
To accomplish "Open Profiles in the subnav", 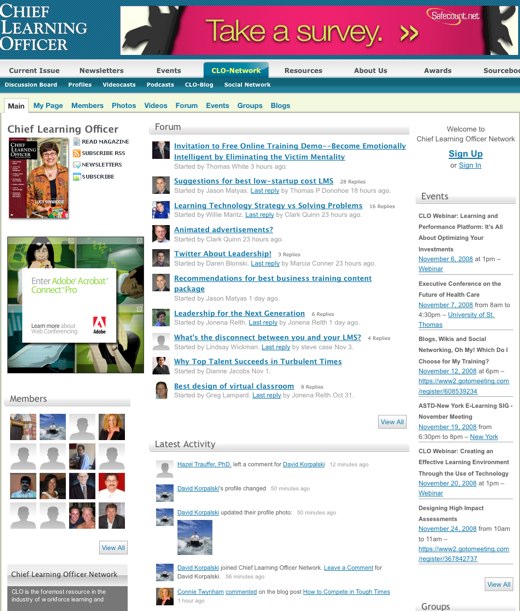I will pyautogui.click(x=80, y=85).
